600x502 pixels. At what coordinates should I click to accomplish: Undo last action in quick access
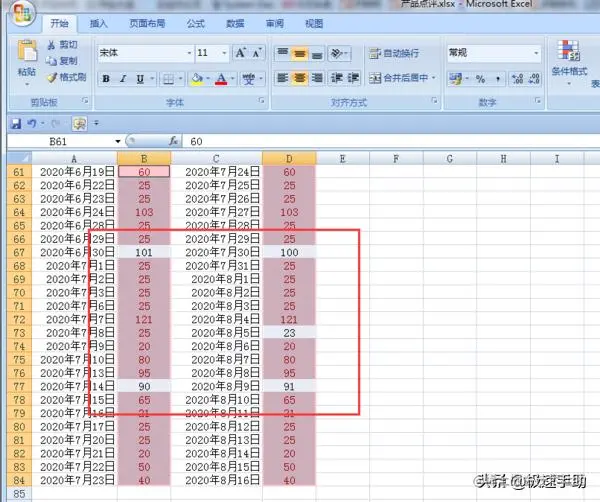(31, 123)
